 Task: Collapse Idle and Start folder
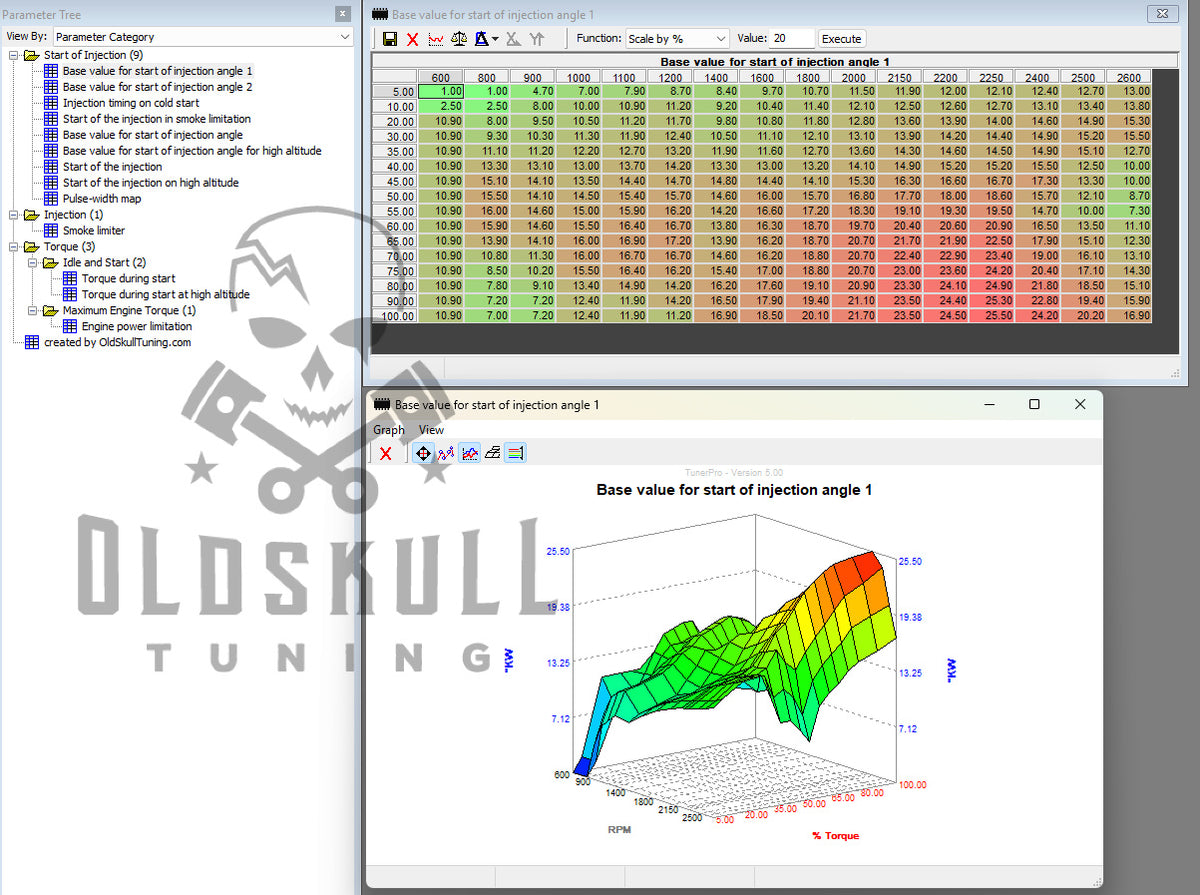(32, 263)
